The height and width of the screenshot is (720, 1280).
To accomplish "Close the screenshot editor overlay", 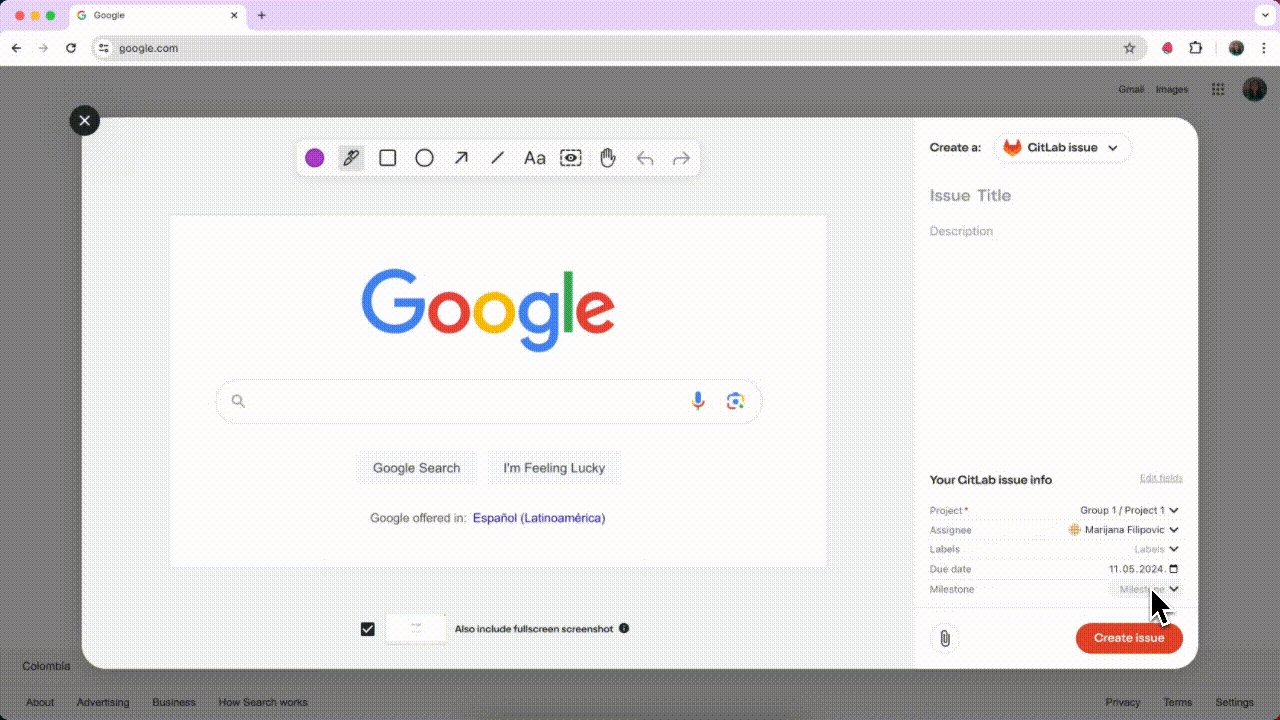I will pos(85,121).
